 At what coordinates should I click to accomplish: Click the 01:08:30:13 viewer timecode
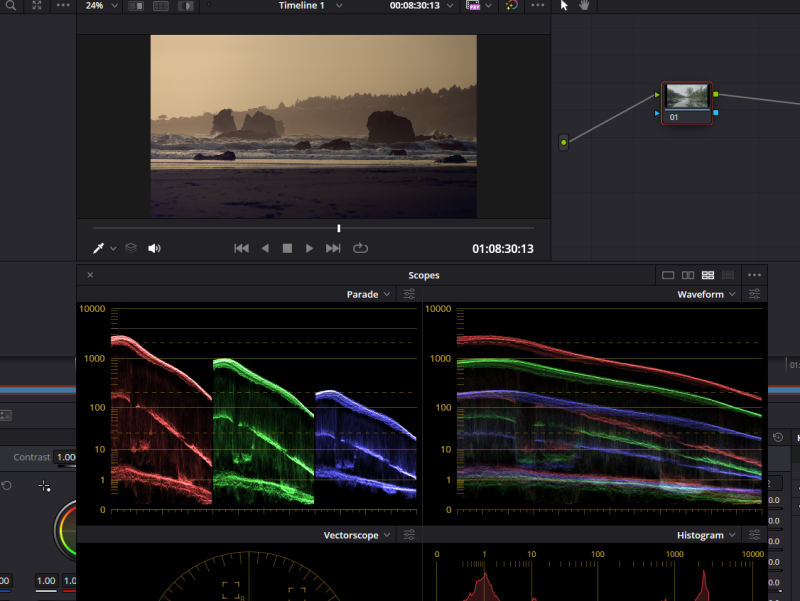click(503, 249)
